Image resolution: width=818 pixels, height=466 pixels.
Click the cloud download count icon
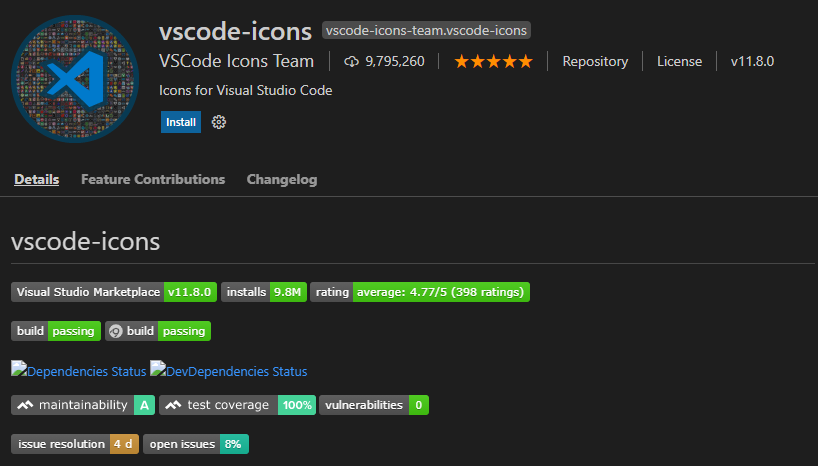click(x=352, y=62)
